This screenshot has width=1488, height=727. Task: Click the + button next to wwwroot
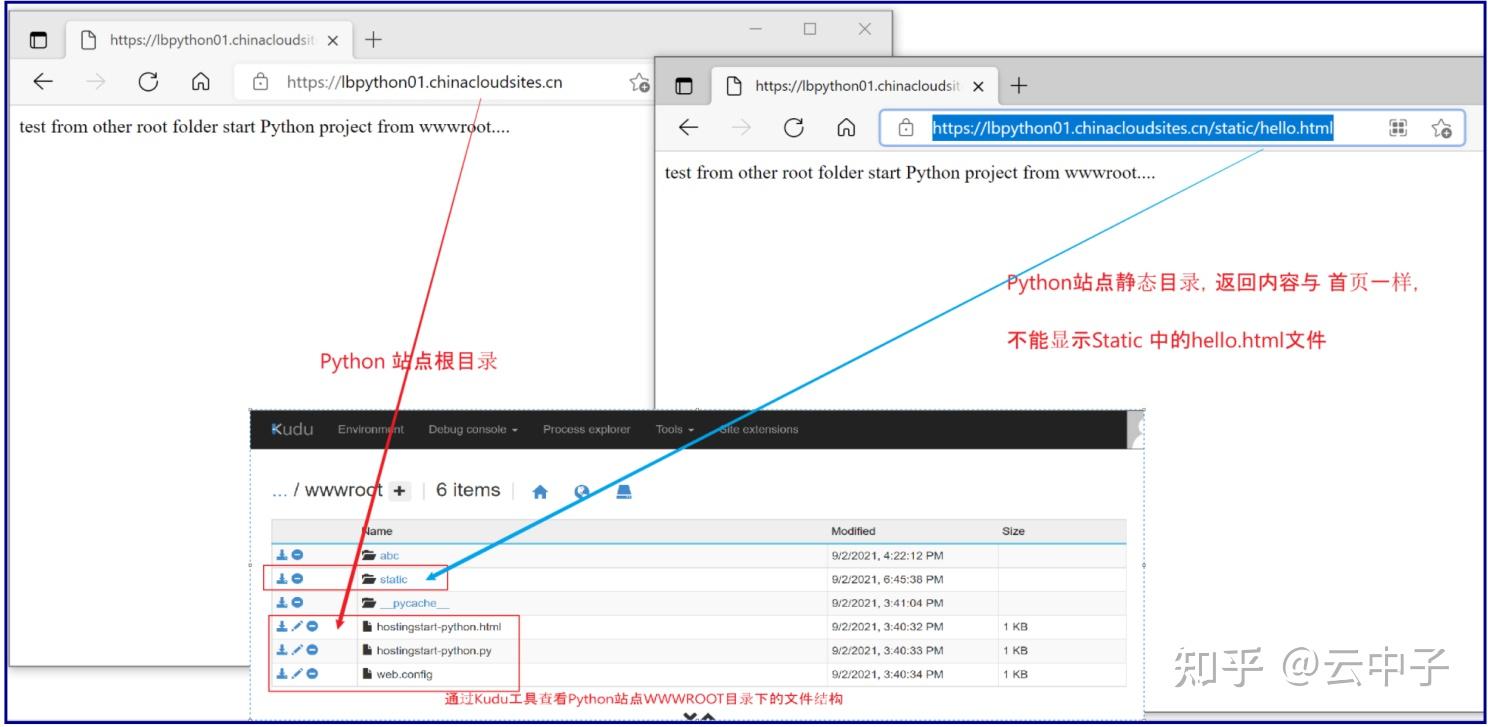pos(398,490)
